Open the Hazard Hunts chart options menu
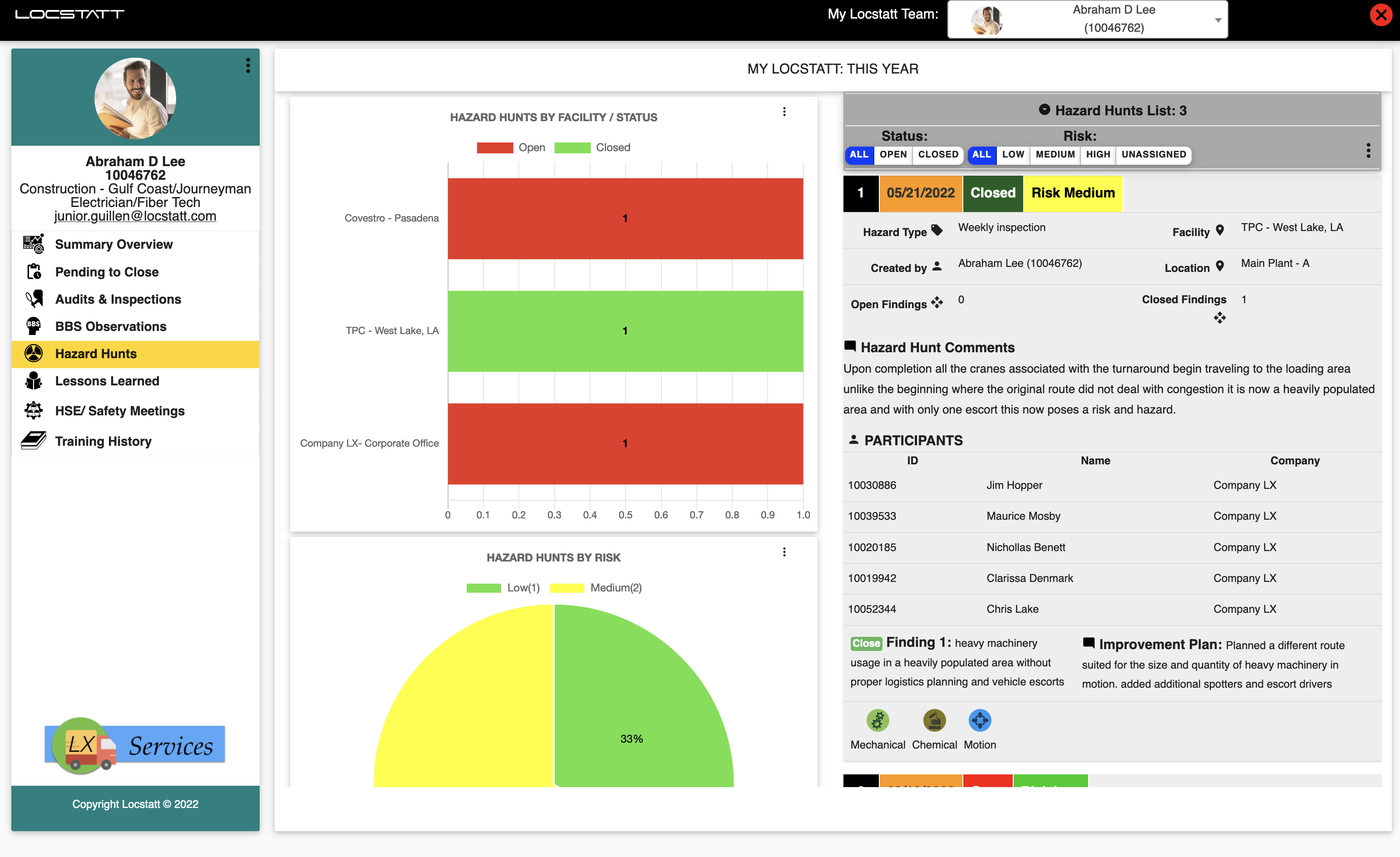 784,112
